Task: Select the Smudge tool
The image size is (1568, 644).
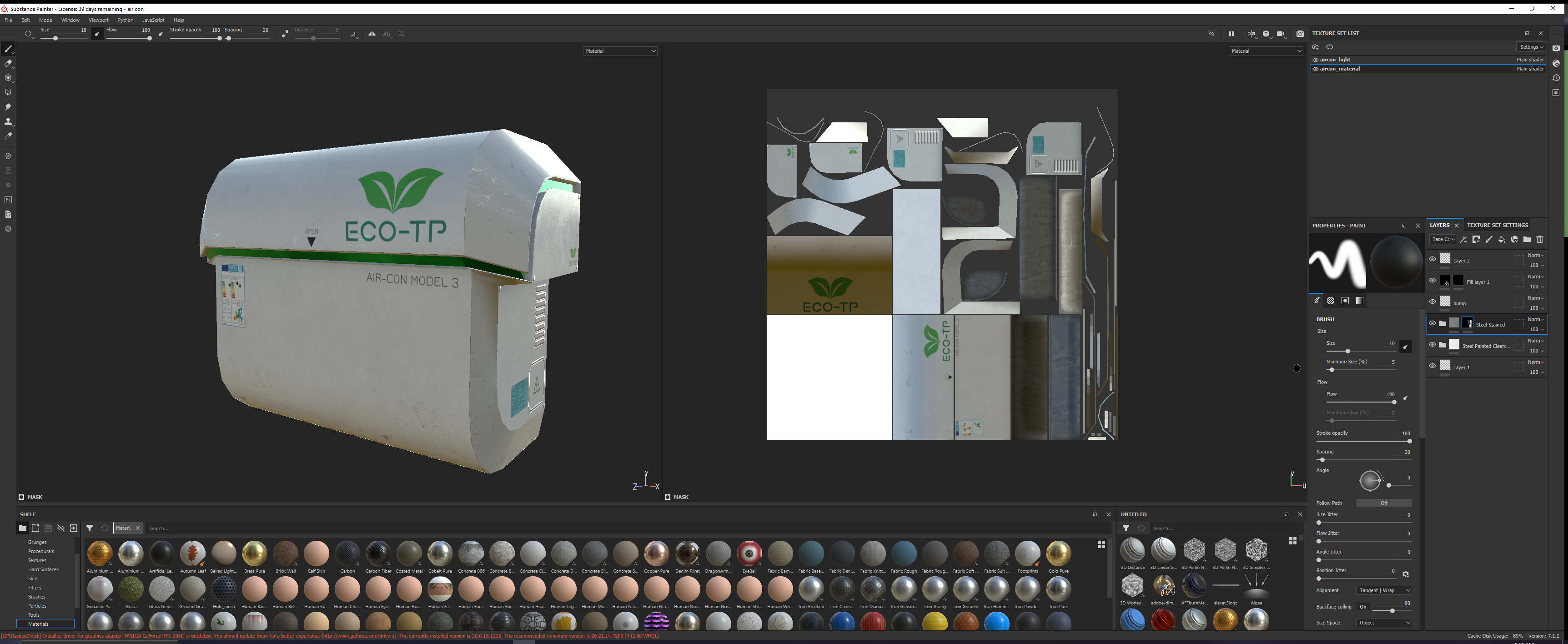Action: point(8,107)
